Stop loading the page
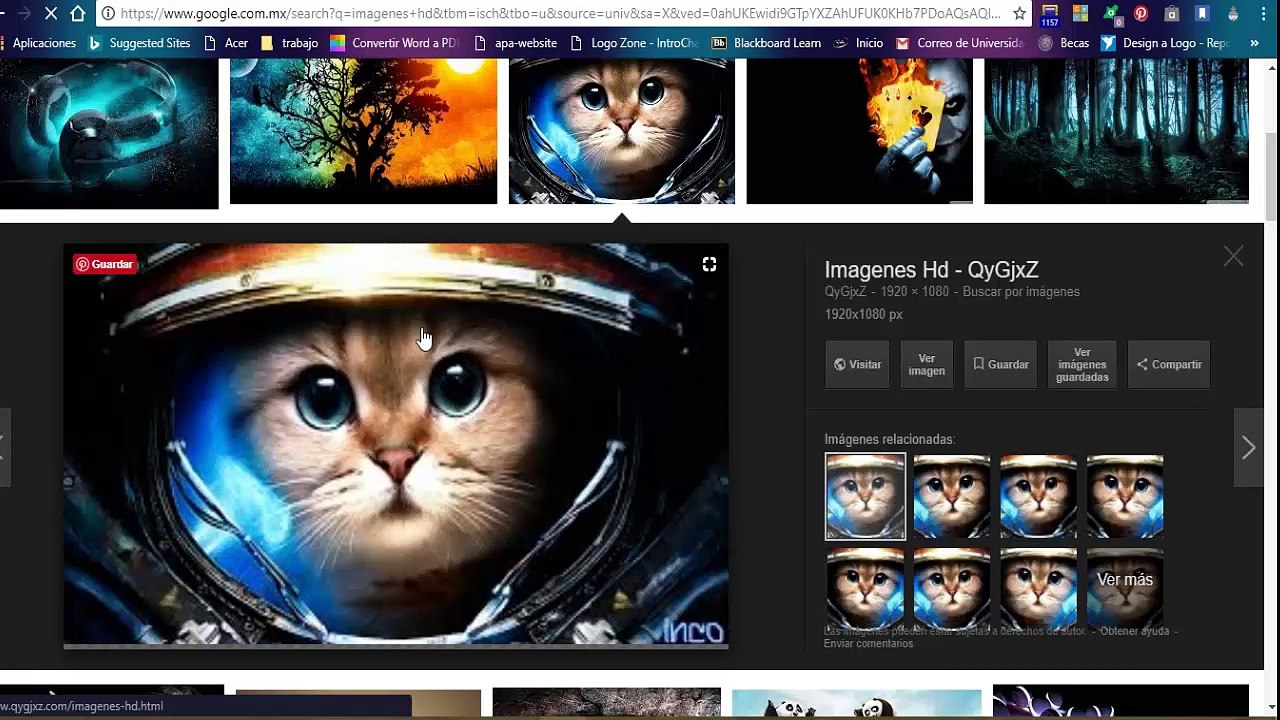The width and height of the screenshot is (1280, 720). (51, 14)
